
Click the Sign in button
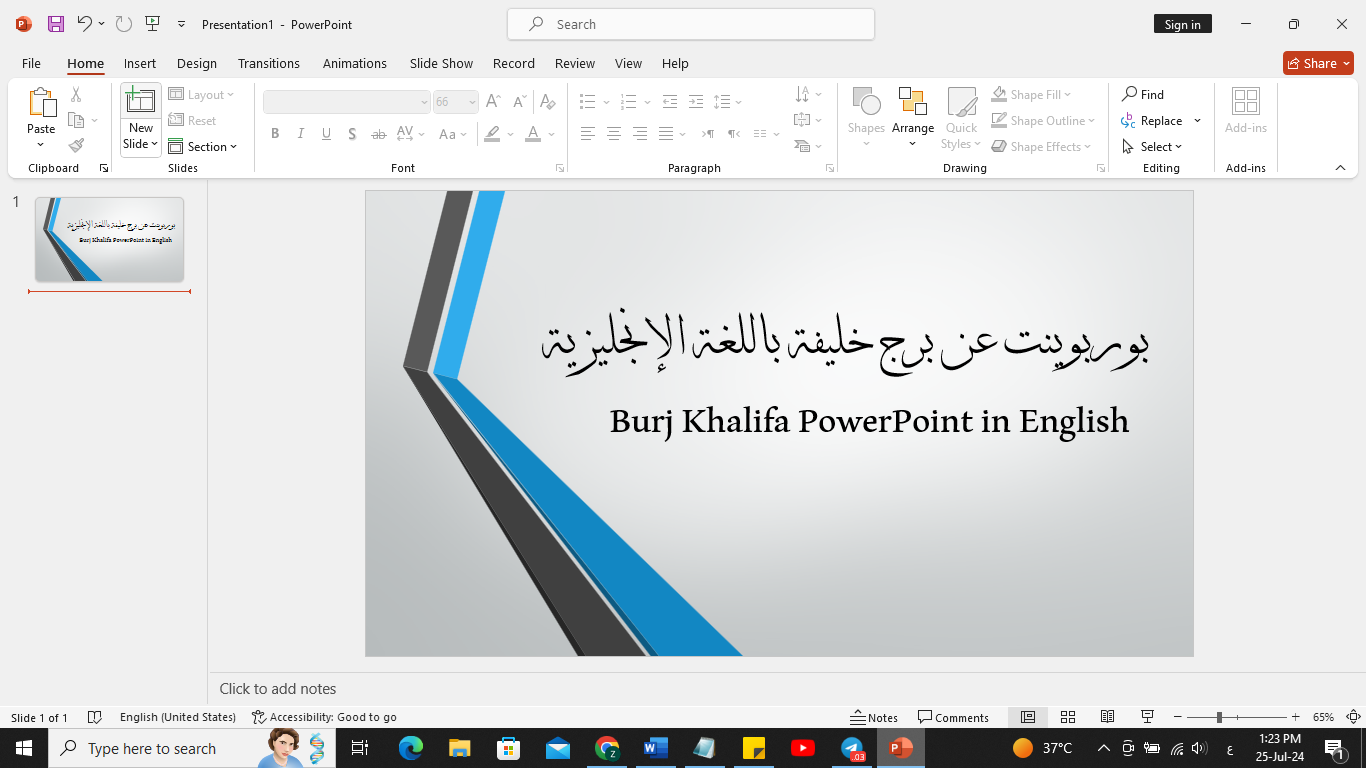1182,24
